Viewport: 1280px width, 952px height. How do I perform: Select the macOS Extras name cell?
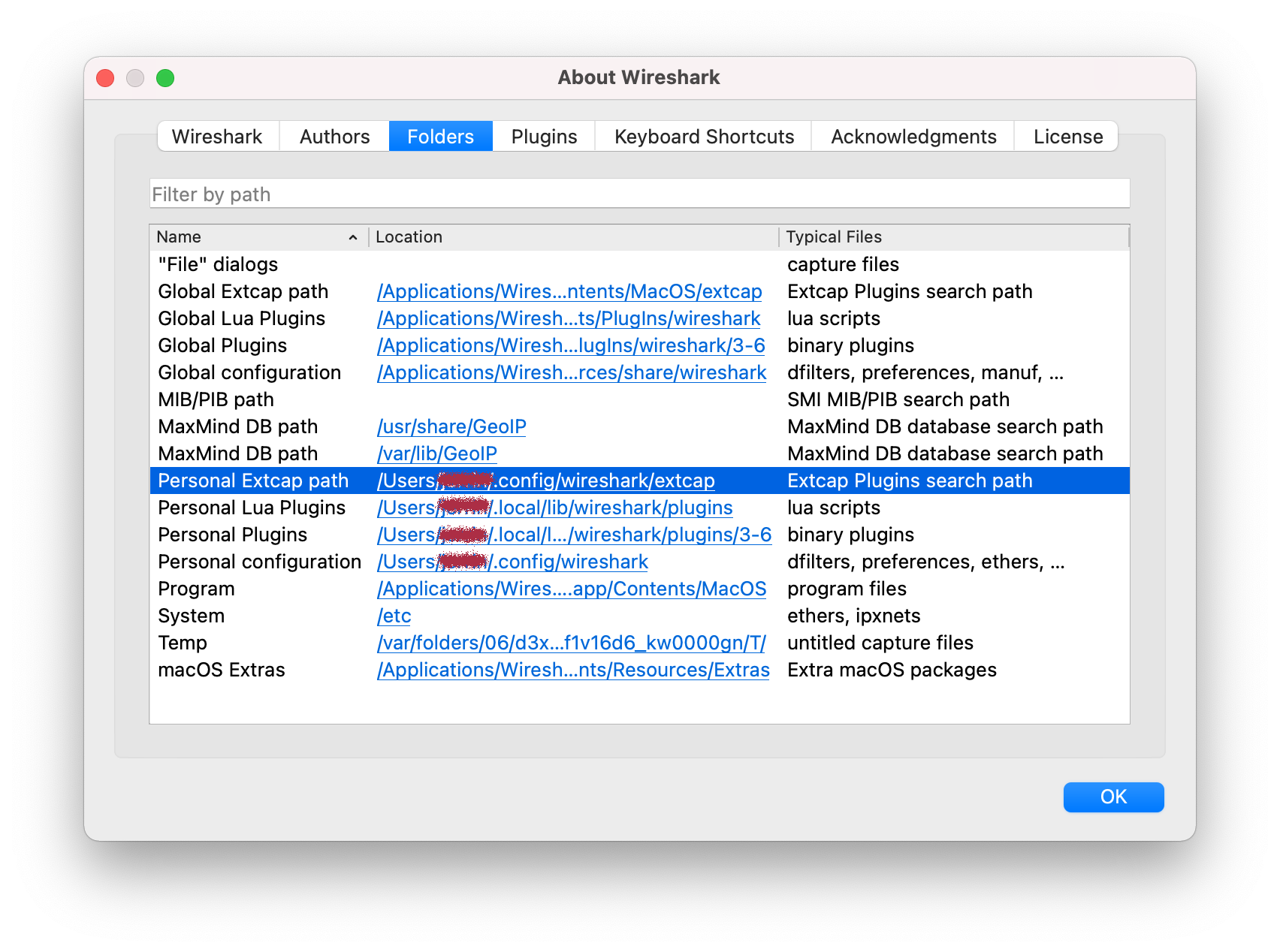point(222,670)
